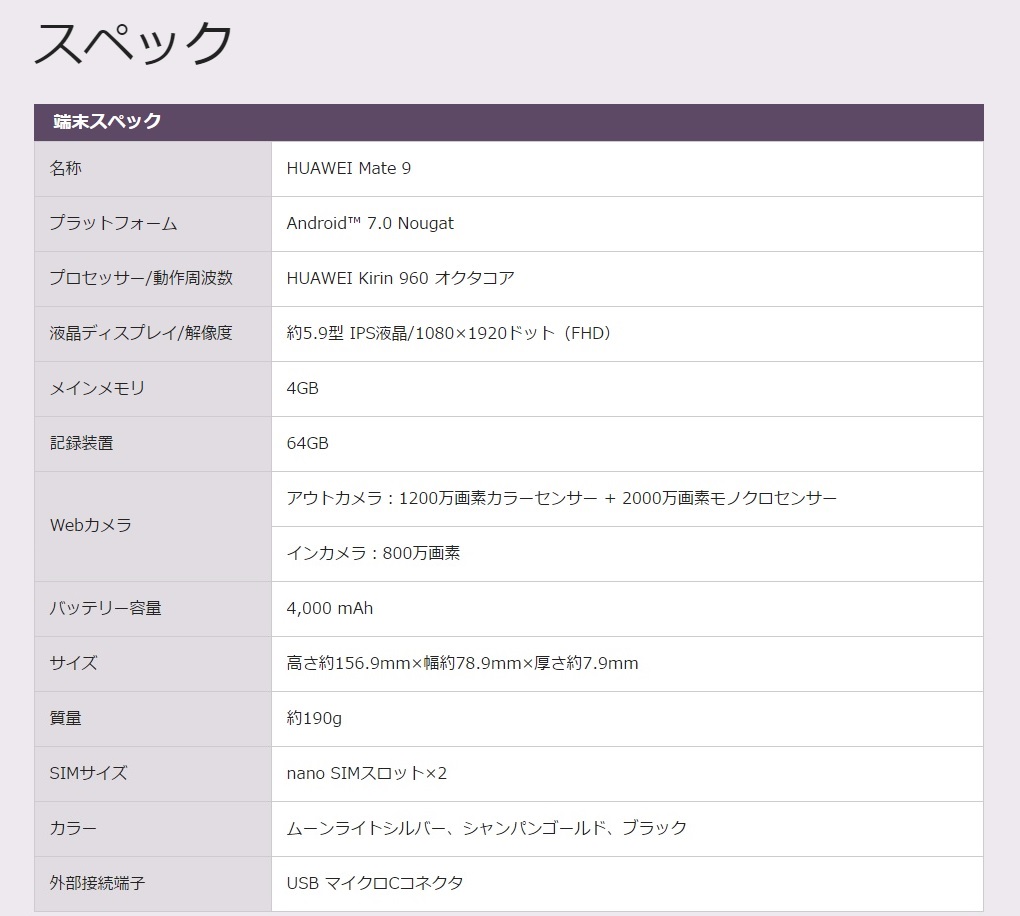Screen dimensions: 1020x916
Task: Click the Webカメラ row label
Action: click(x=90, y=525)
